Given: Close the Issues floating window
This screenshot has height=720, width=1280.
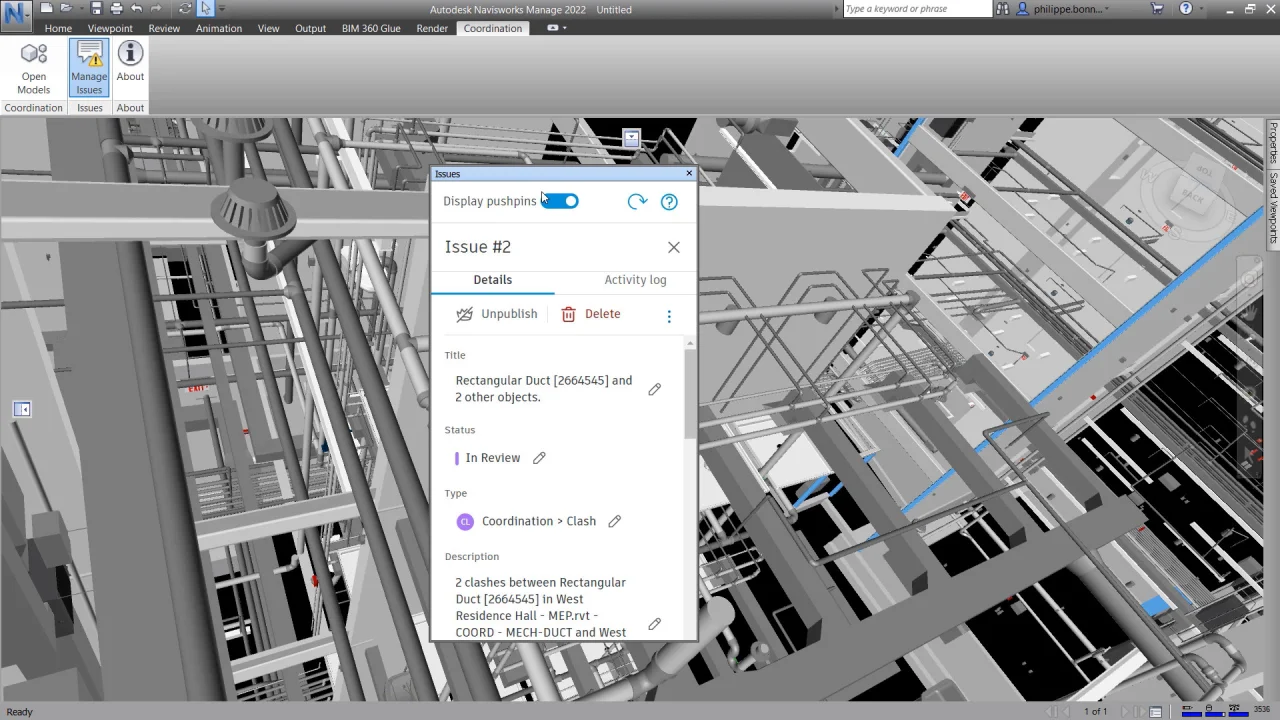Looking at the screenshot, I should (x=689, y=174).
